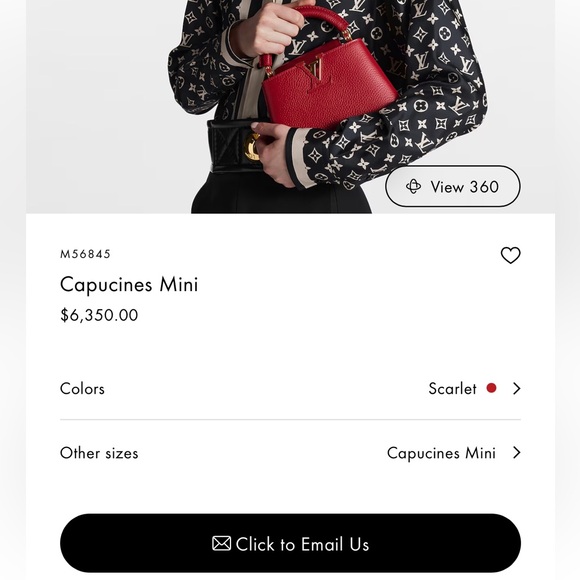Select the red Scarlet color dot
580x580 pixels.
(491, 388)
